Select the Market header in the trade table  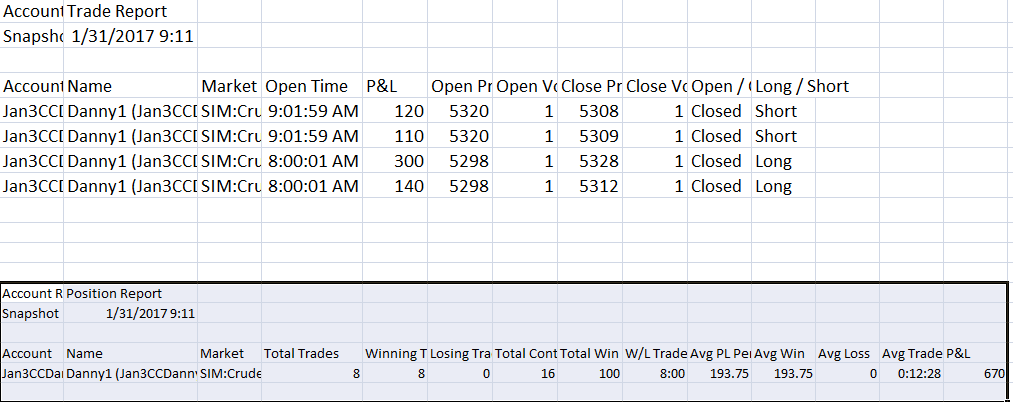pyautogui.click(x=229, y=86)
